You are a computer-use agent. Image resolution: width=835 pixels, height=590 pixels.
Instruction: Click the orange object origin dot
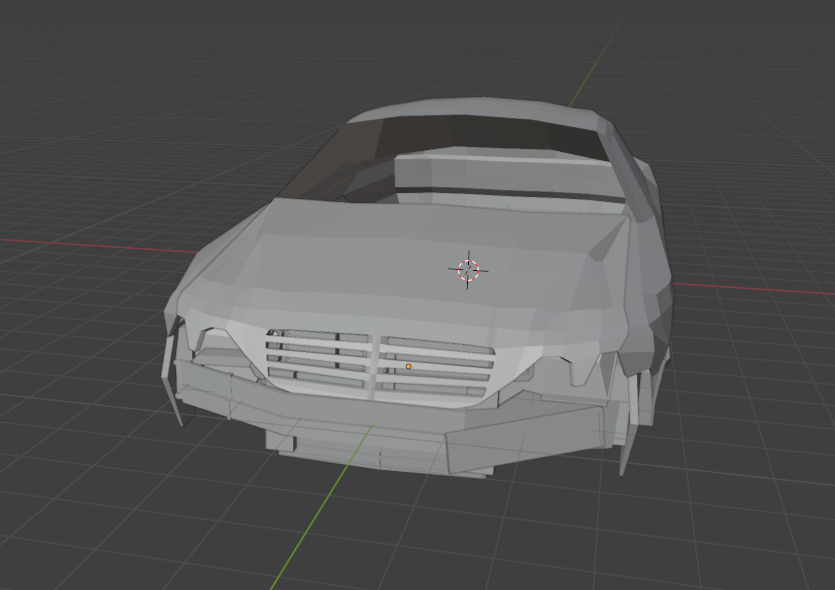(x=409, y=367)
